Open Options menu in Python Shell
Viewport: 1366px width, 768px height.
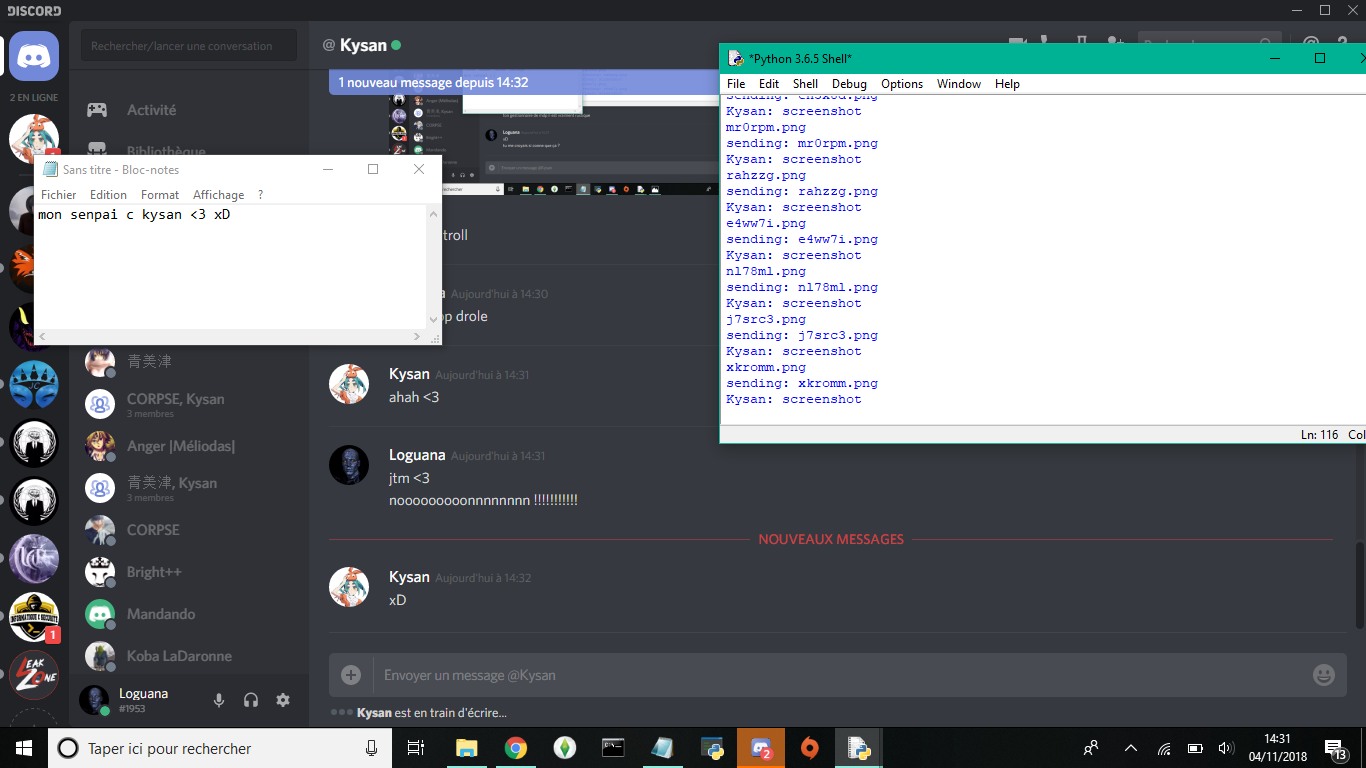pos(902,84)
